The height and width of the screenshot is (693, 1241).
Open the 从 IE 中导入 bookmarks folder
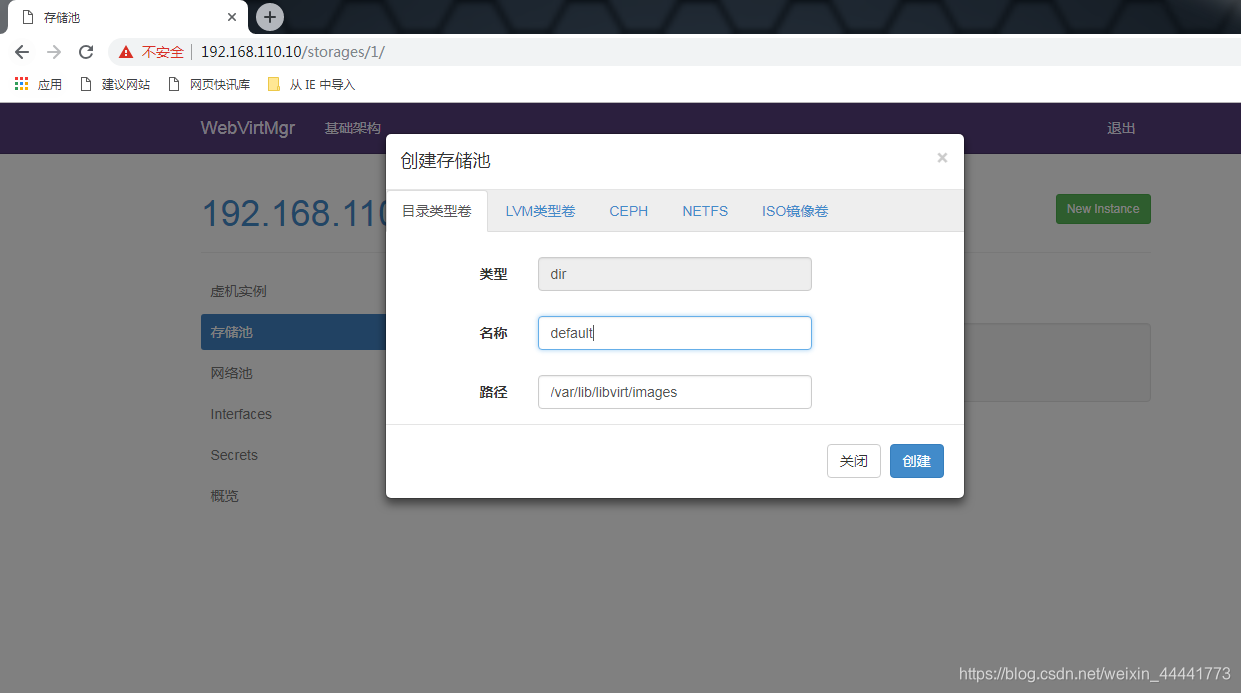(x=311, y=84)
